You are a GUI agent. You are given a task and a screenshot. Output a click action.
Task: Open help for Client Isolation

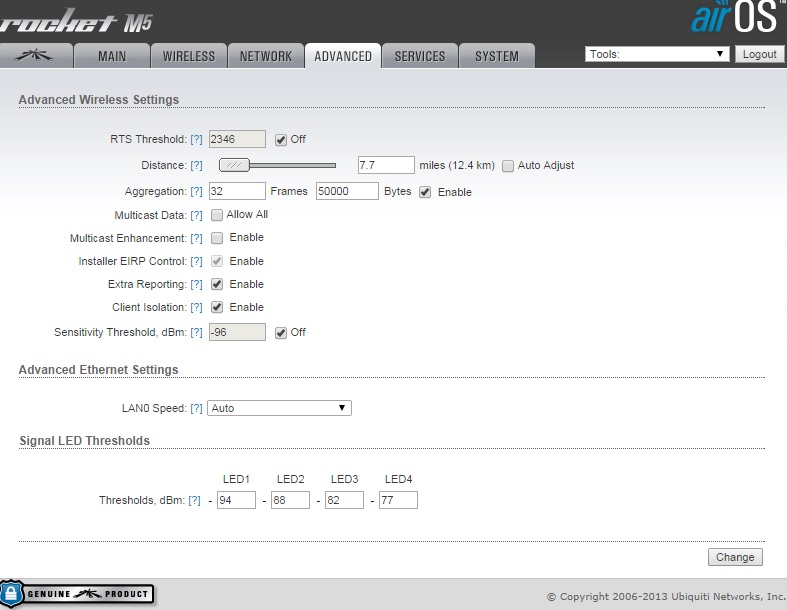coord(196,308)
